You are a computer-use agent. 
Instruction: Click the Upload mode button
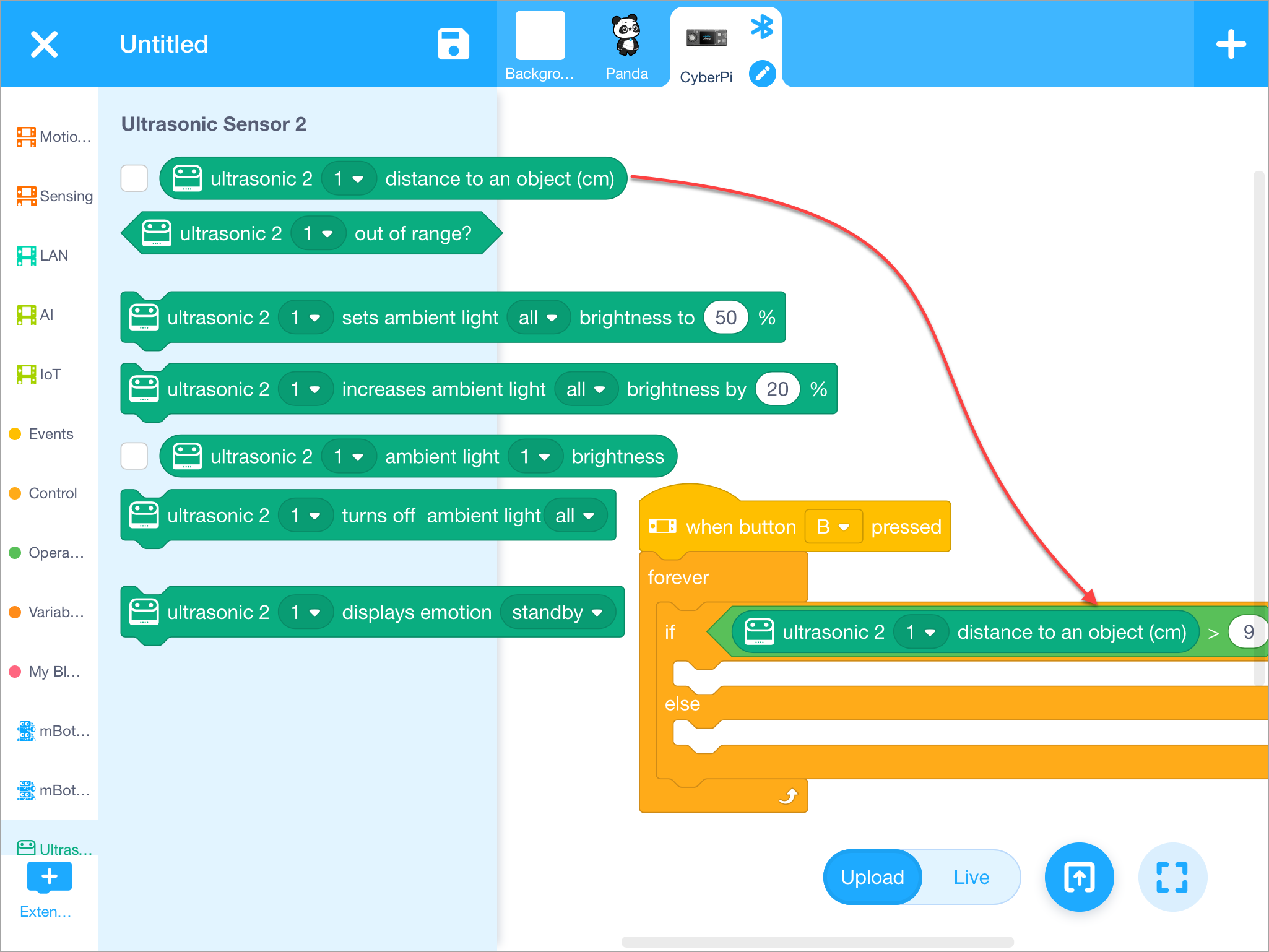(872, 877)
